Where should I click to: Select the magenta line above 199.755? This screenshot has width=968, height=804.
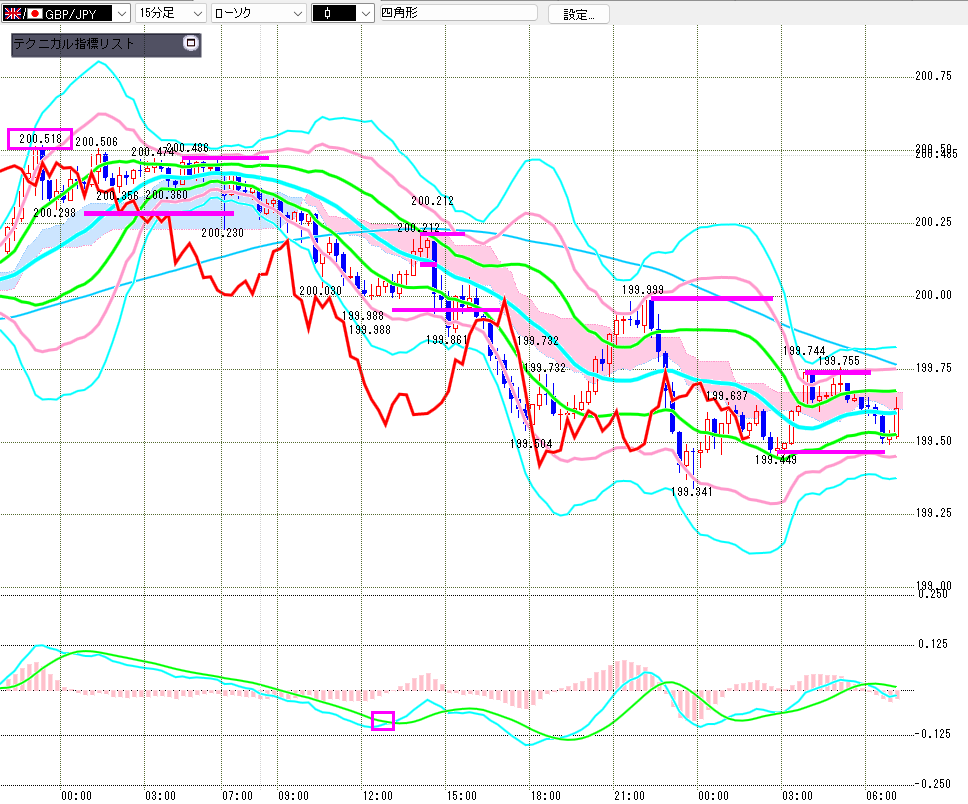837,372
